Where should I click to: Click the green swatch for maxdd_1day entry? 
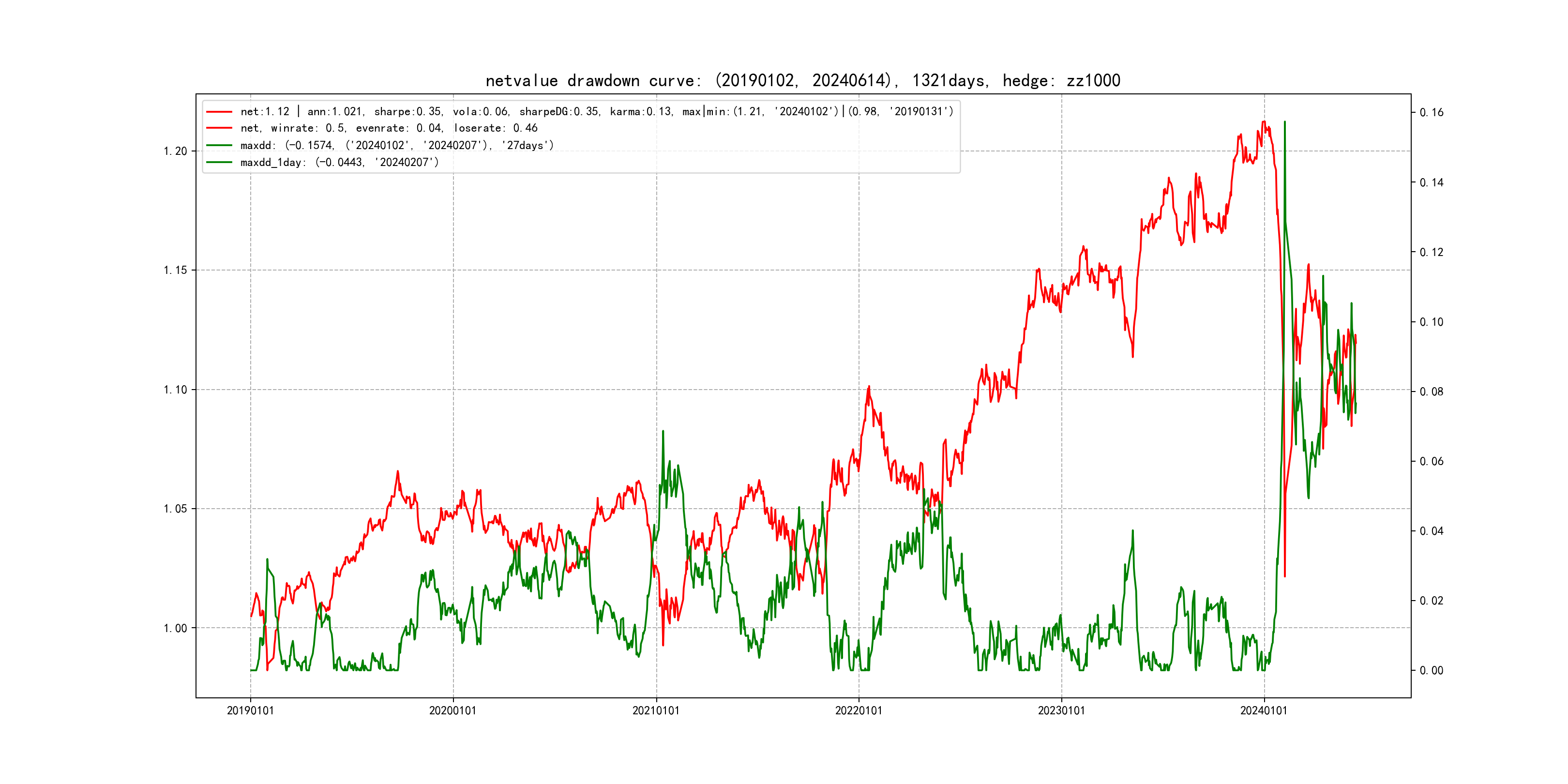219,162
